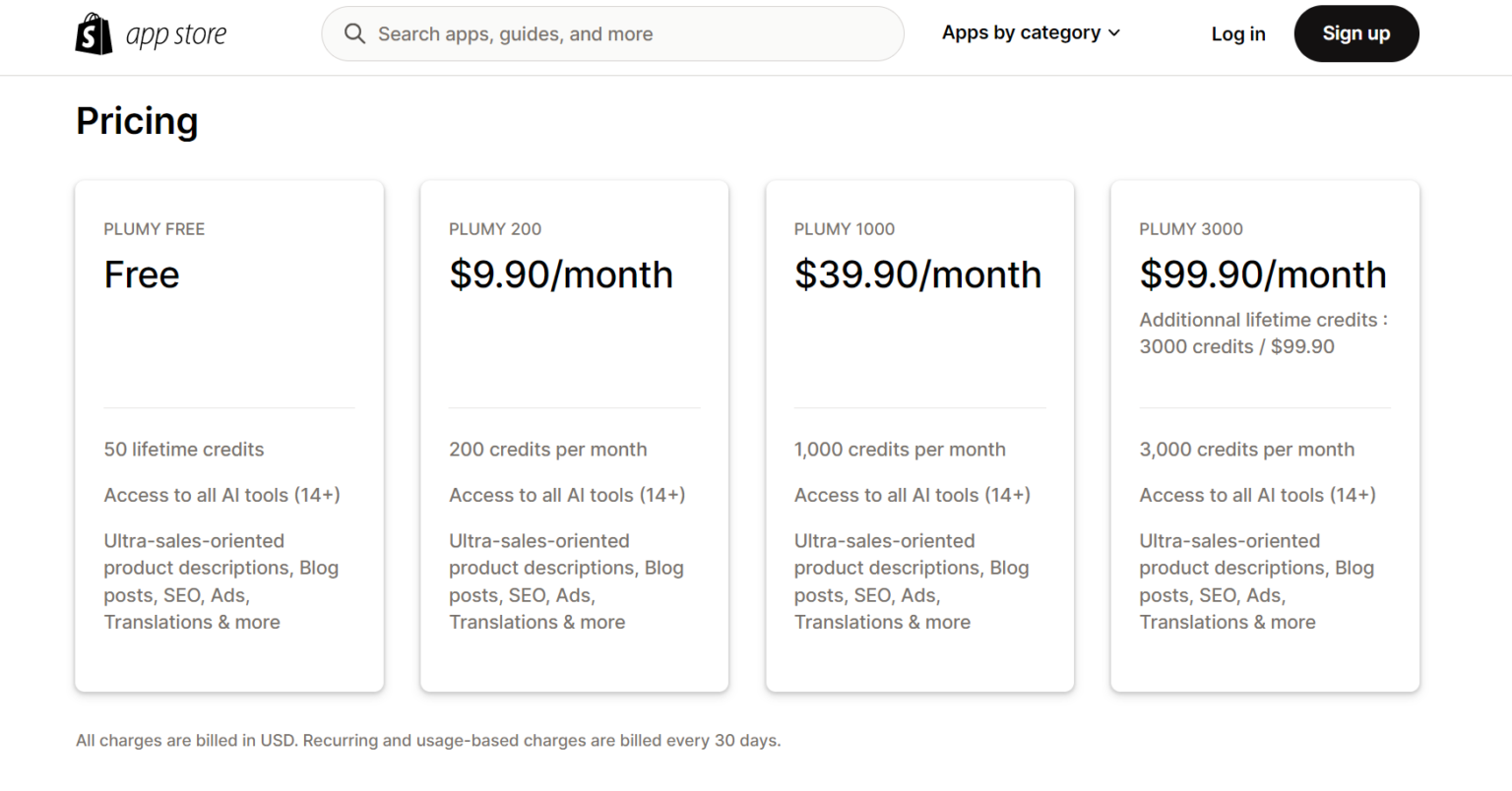Click the Additionnal lifetime credits note
Screen dimensions: 1512x791
pyautogui.click(x=1263, y=334)
